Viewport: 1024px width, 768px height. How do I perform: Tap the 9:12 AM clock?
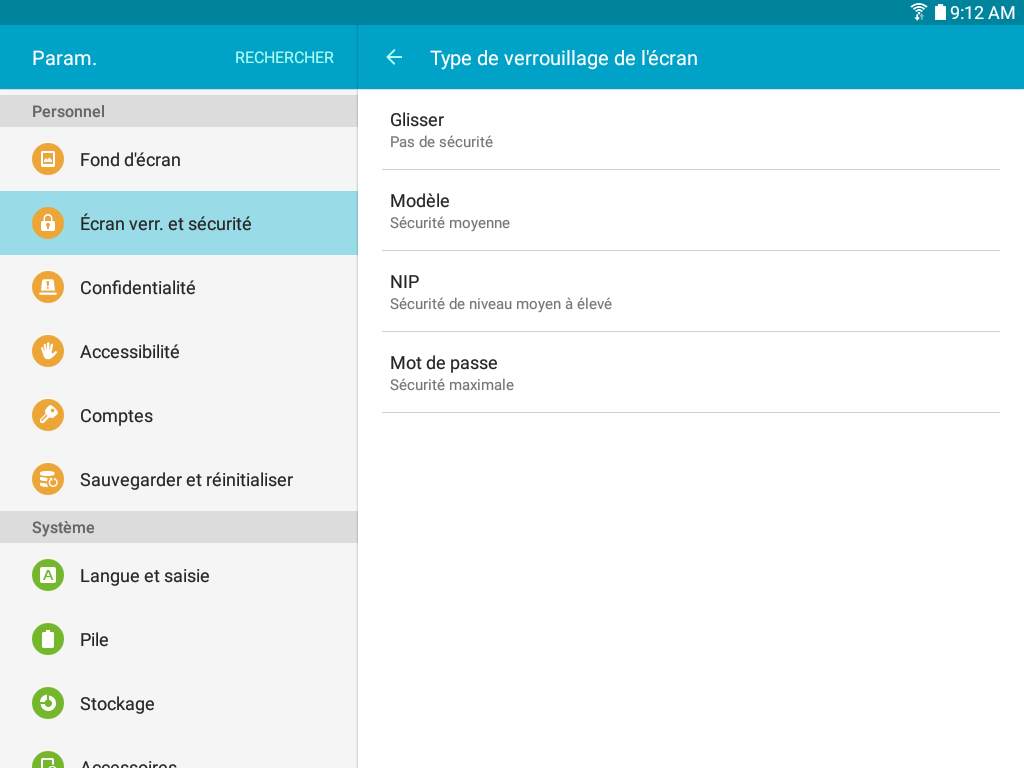pyautogui.click(x=982, y=13)
